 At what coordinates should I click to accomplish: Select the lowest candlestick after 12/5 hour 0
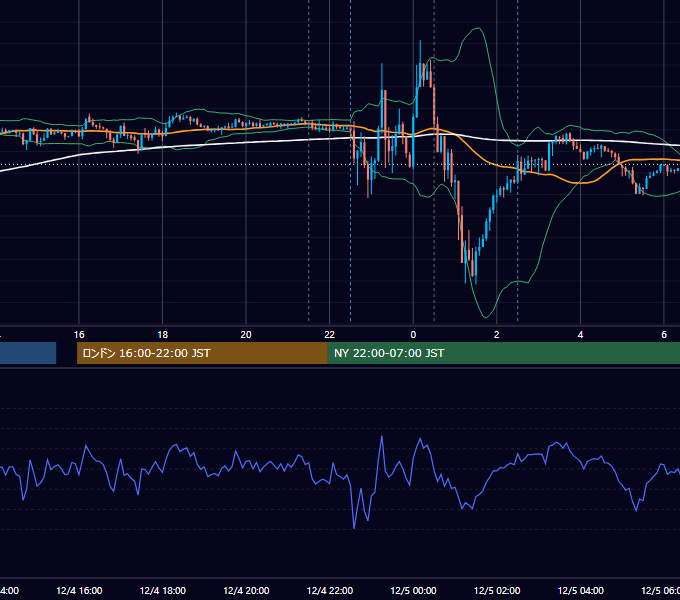[x=476, y=263]
